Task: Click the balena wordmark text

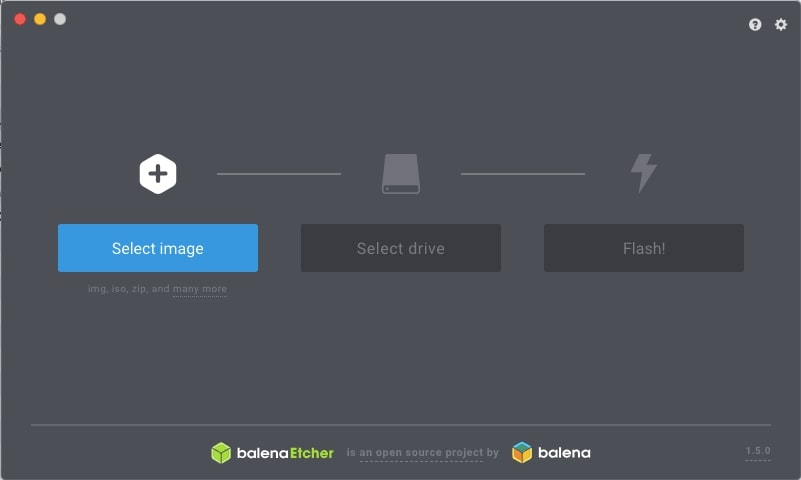Action: pyautogui.click(x=564, y=453)
